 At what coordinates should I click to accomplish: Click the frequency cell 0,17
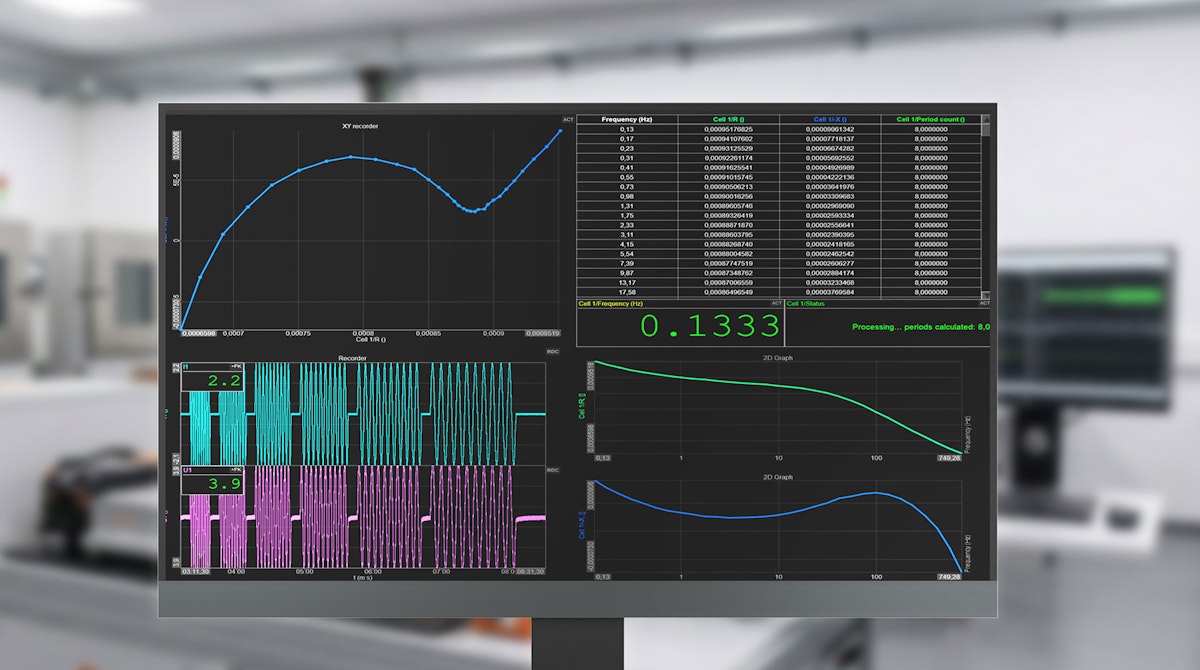pyautogui.click(x=627, y=138)
